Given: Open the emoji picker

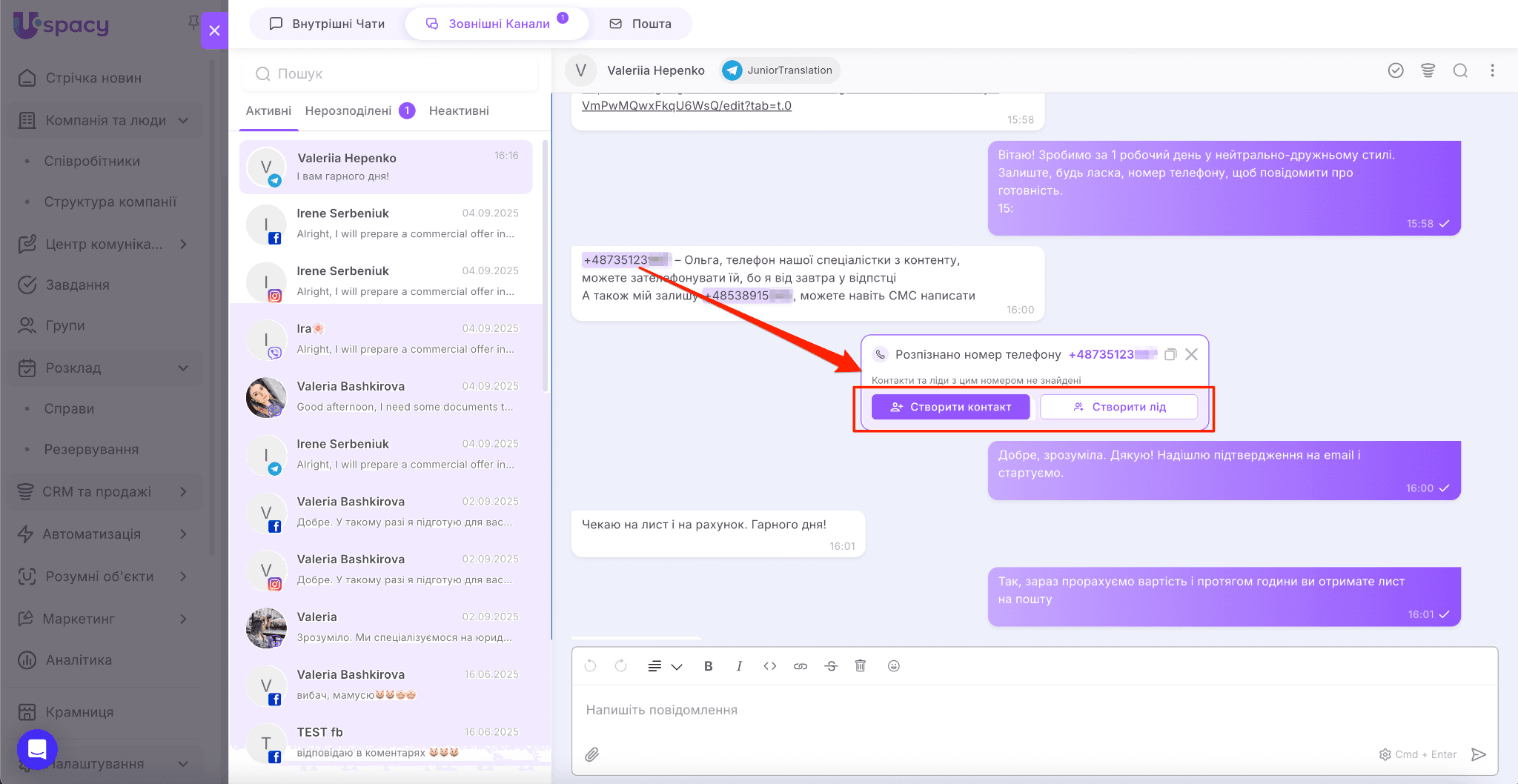Looking at the screenshot, I should click(893, 665).
